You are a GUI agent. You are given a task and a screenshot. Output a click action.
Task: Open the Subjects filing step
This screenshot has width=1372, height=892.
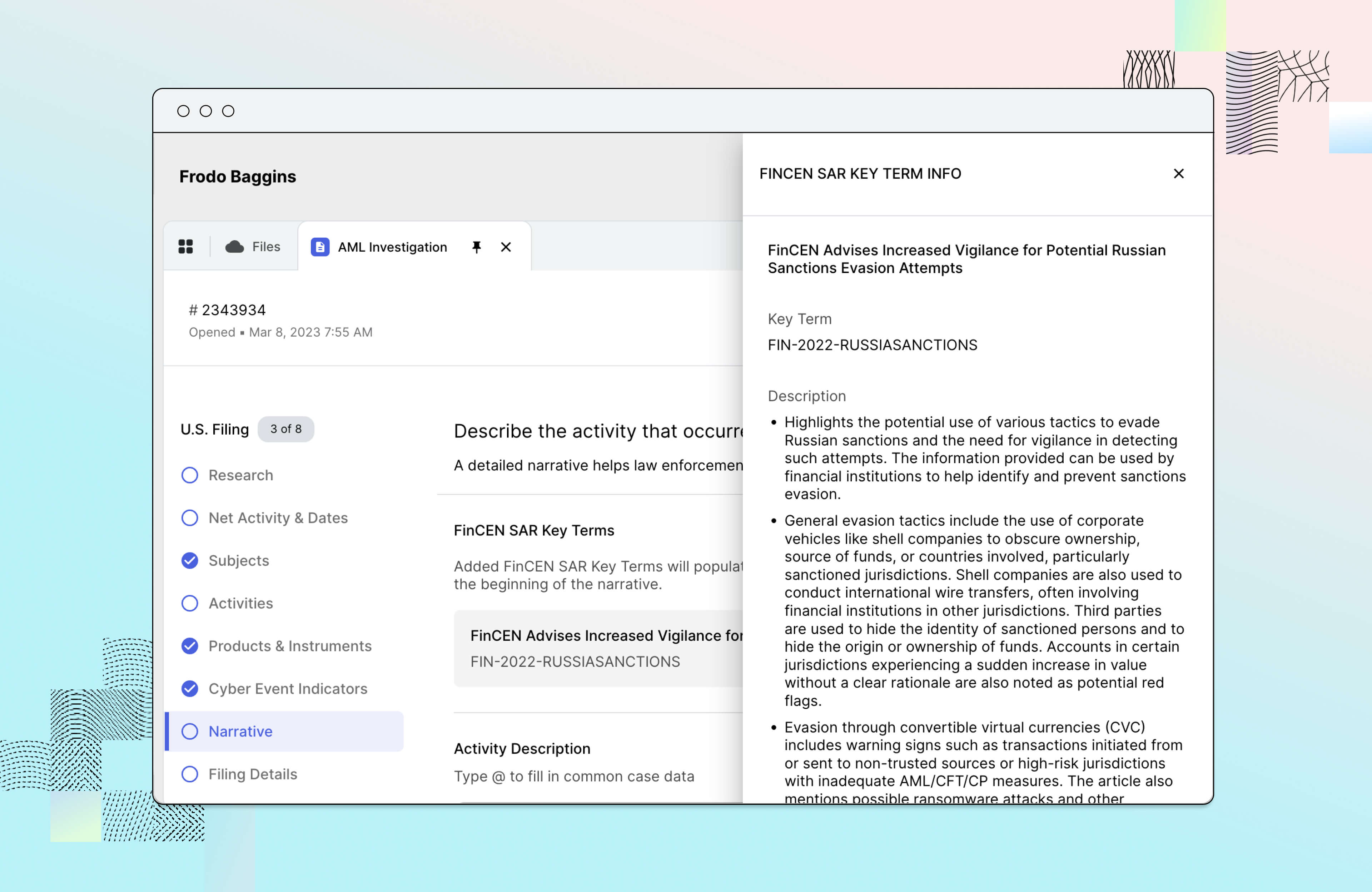239,560
